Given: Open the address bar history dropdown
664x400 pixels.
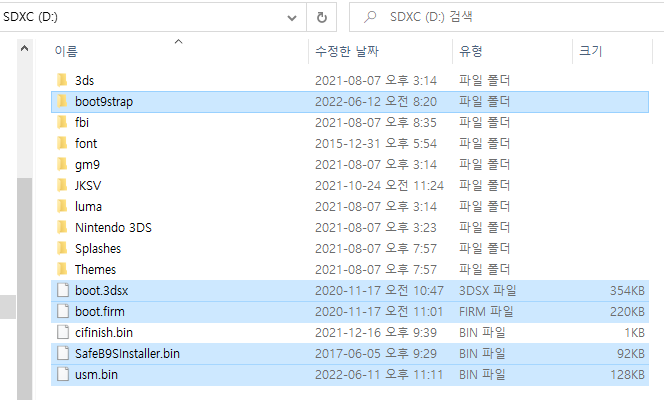Looking at the screenshot, I should [292, 18].
